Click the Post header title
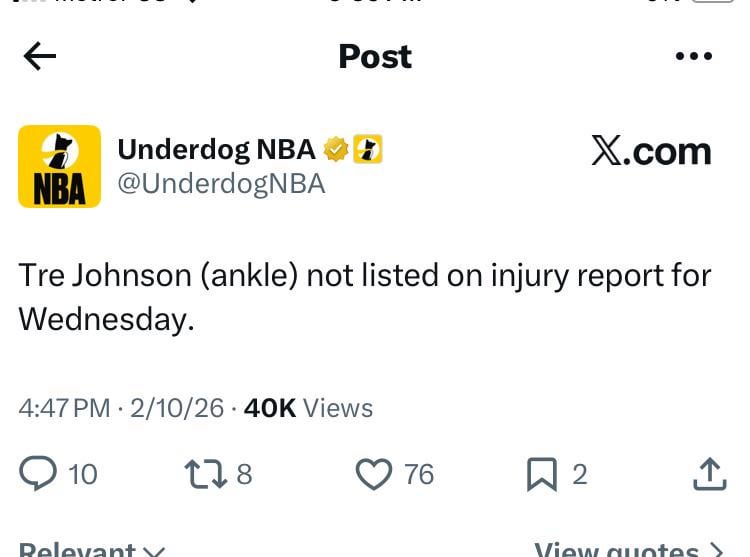The width and height of the screenshot is (750, 557). point(375,57)
